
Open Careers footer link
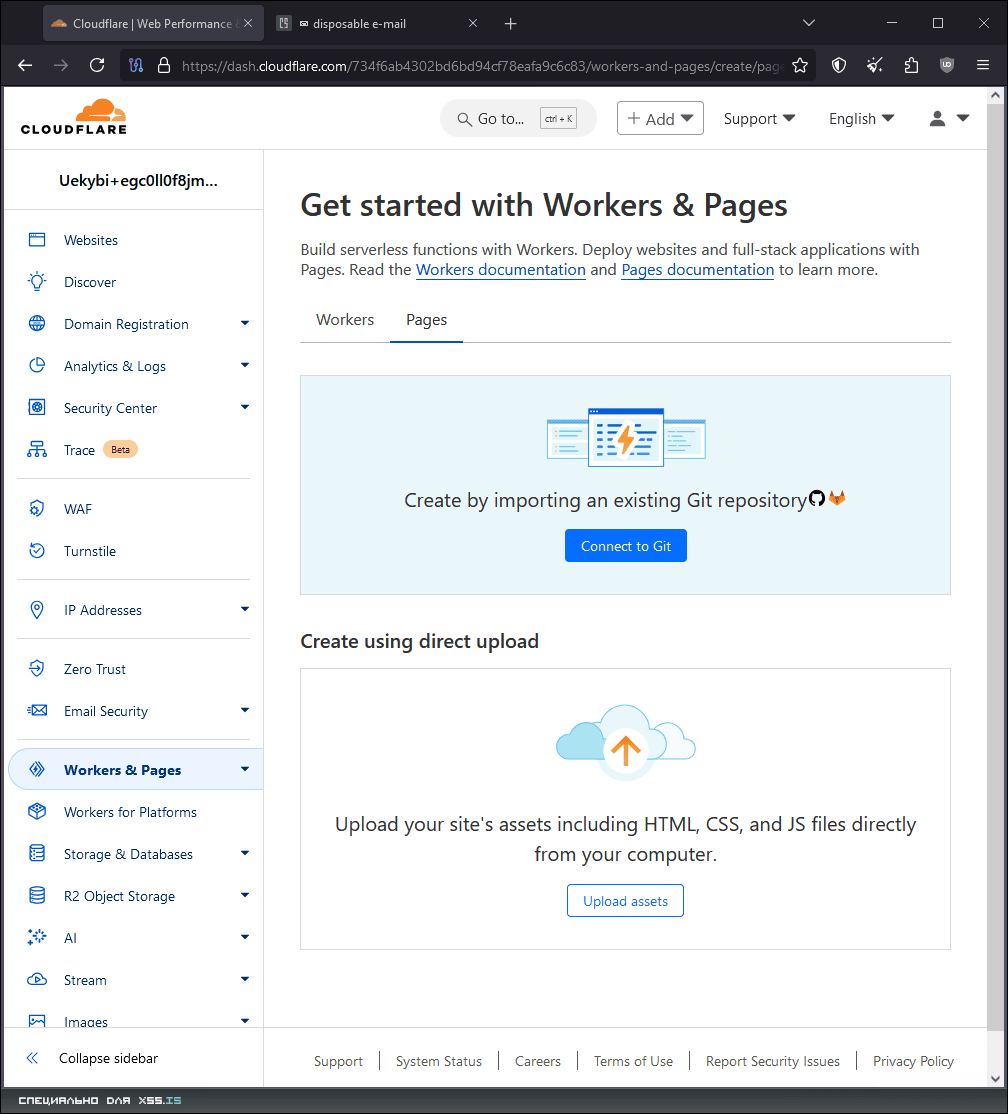click(538, 1061)
